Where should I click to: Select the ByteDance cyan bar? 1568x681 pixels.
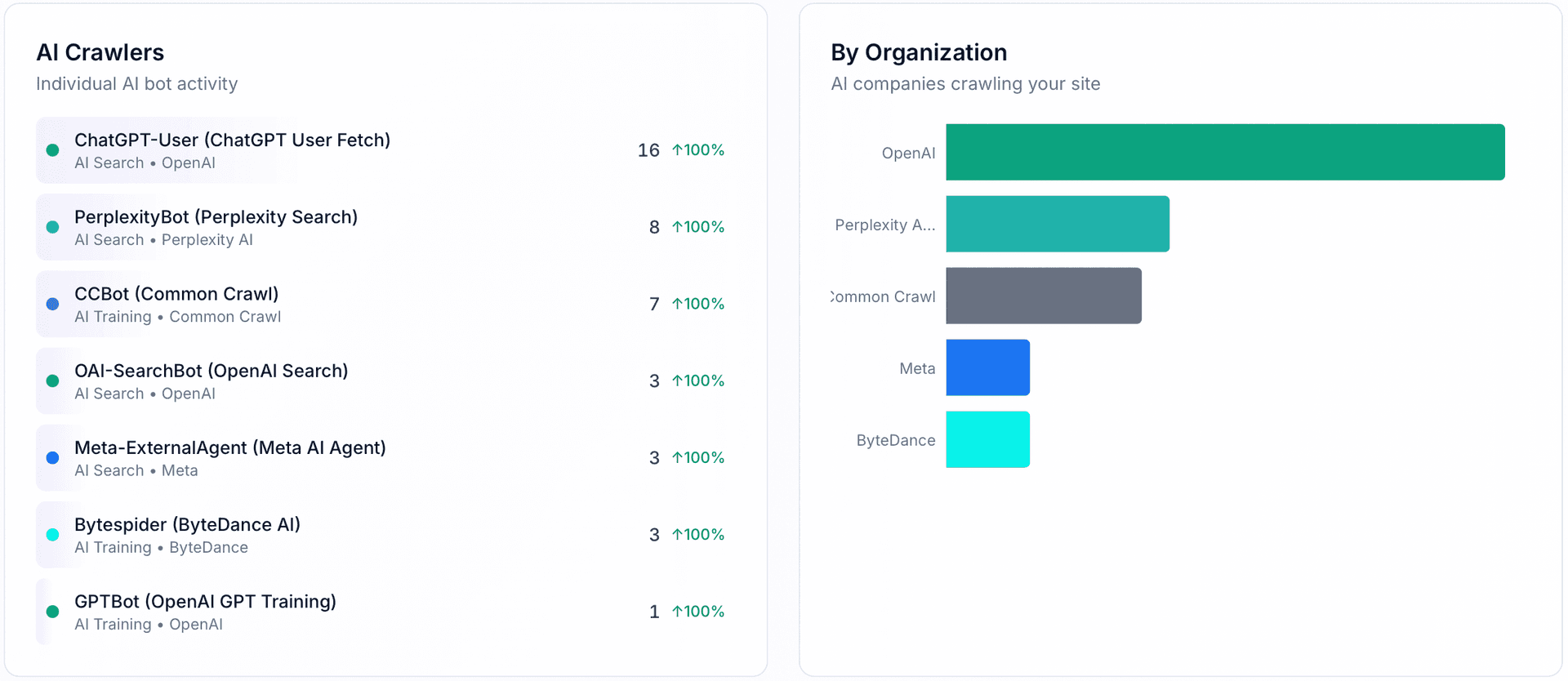pos(987,439)
